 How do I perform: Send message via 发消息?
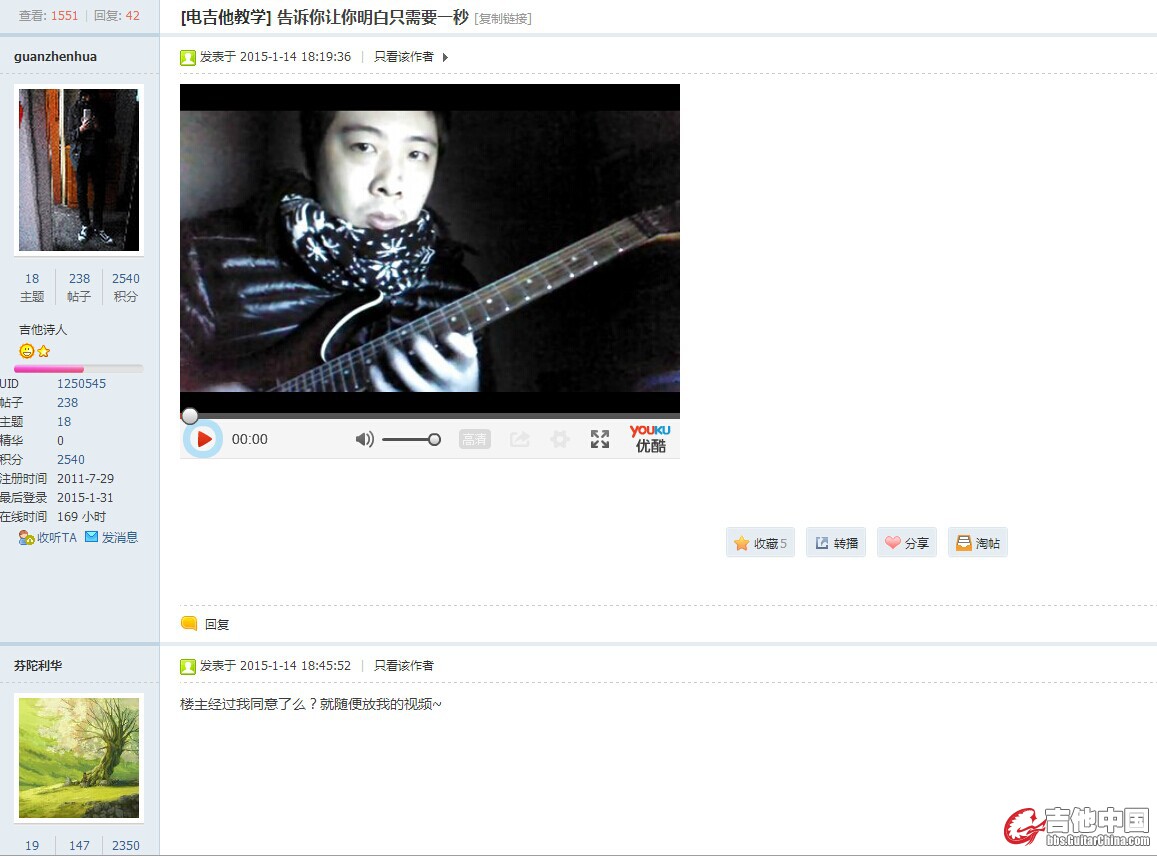click(x=111, y=537)
